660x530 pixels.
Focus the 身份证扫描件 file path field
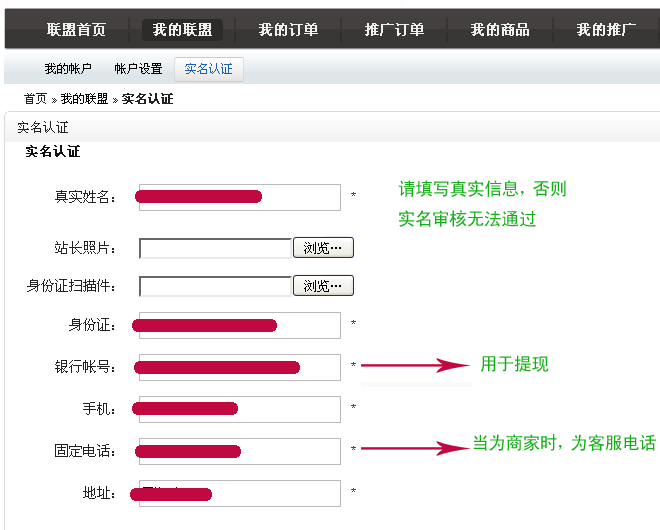215,286
